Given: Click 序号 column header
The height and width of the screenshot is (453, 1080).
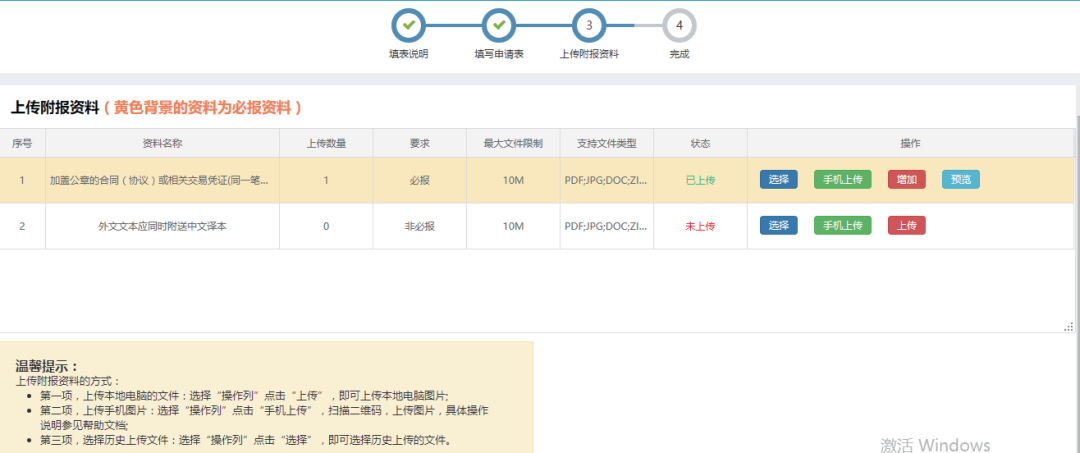Looking at the screenshot, I should click(22, 143).
